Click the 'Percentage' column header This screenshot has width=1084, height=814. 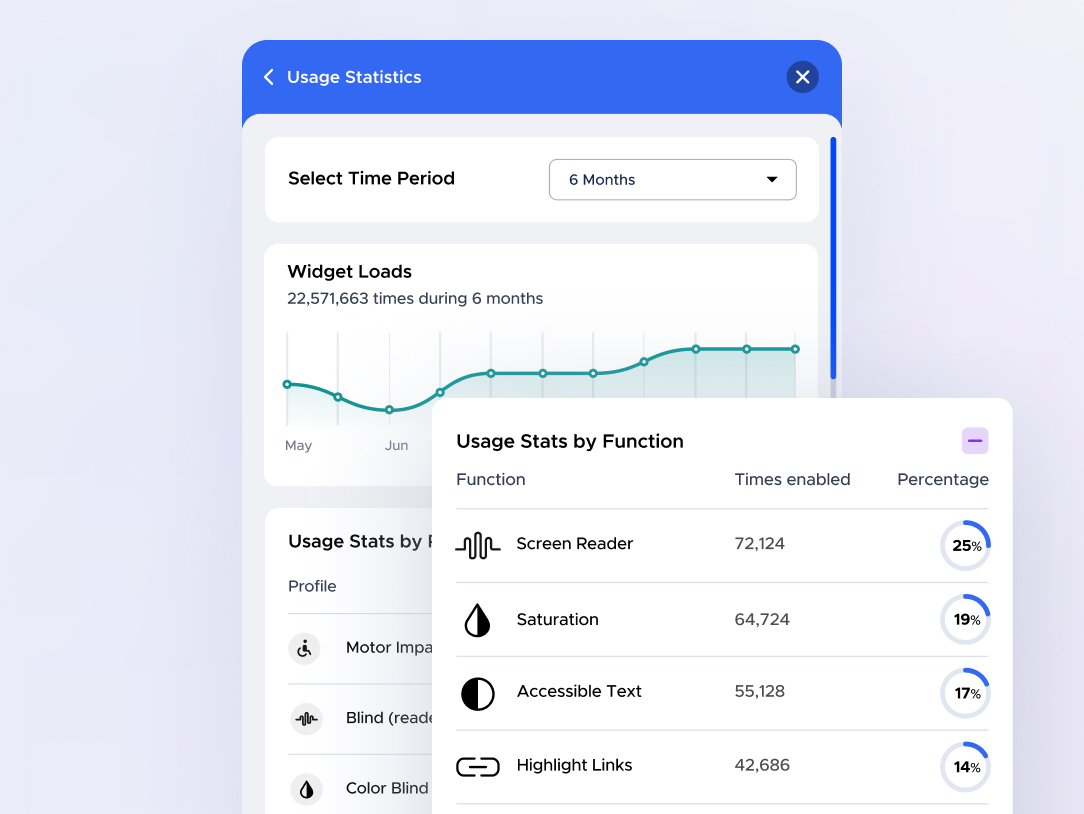942,479
